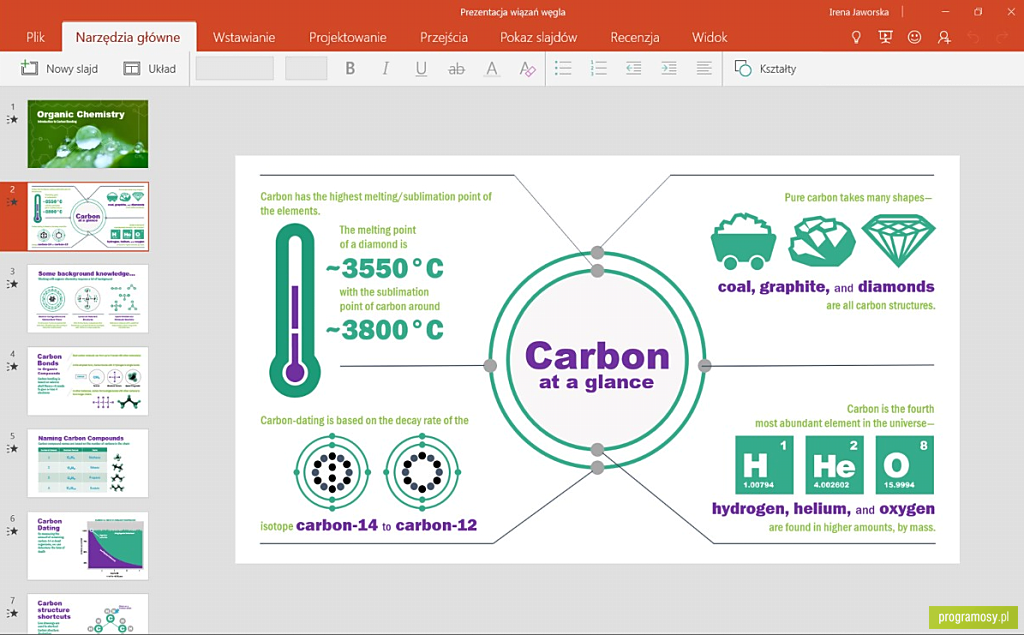Select the graphite rock icon on slide

point(822,242)
